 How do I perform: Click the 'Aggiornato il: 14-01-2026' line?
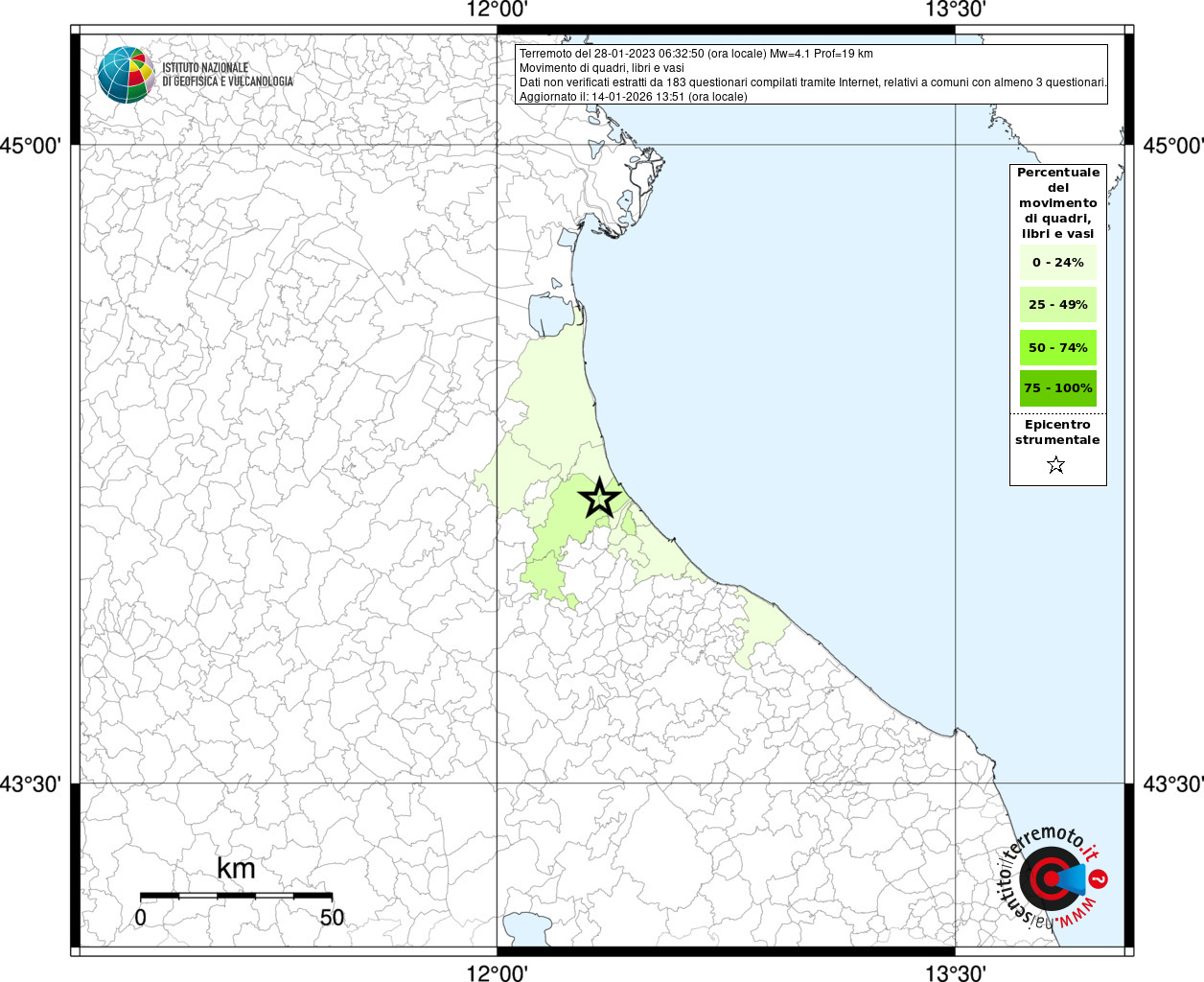(x=634, y=97)
